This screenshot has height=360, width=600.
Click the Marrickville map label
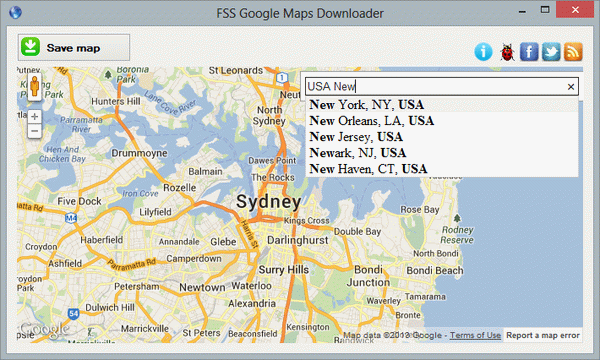coord(145,329)
